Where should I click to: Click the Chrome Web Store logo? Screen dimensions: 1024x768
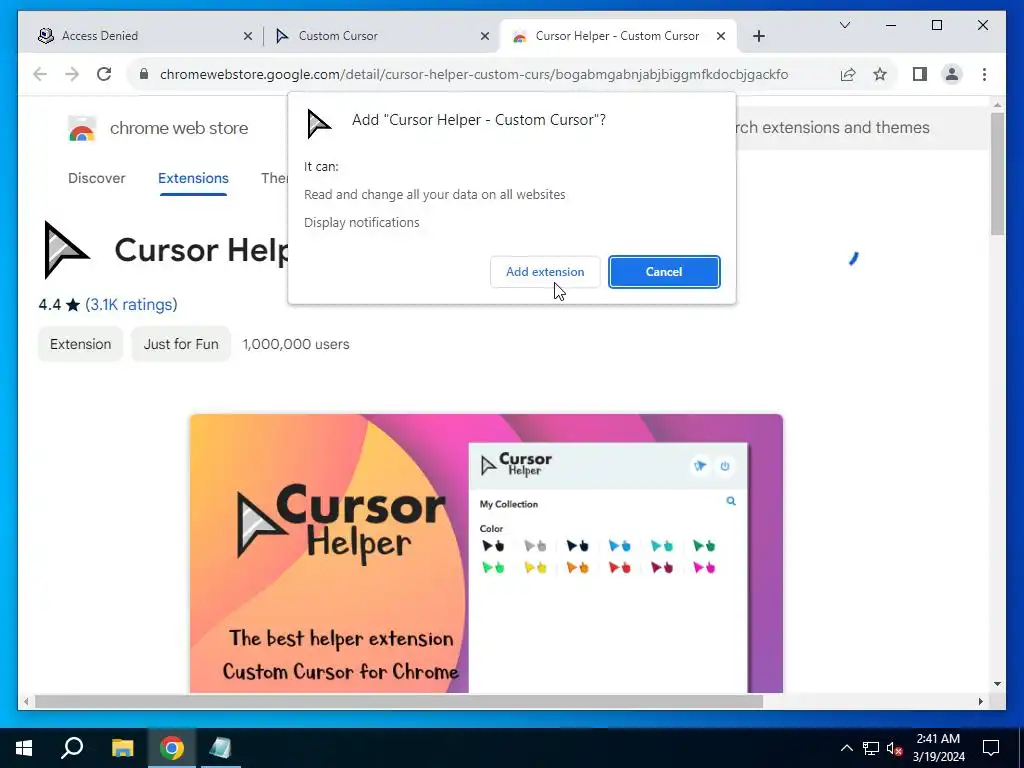[x=82, y=129]
